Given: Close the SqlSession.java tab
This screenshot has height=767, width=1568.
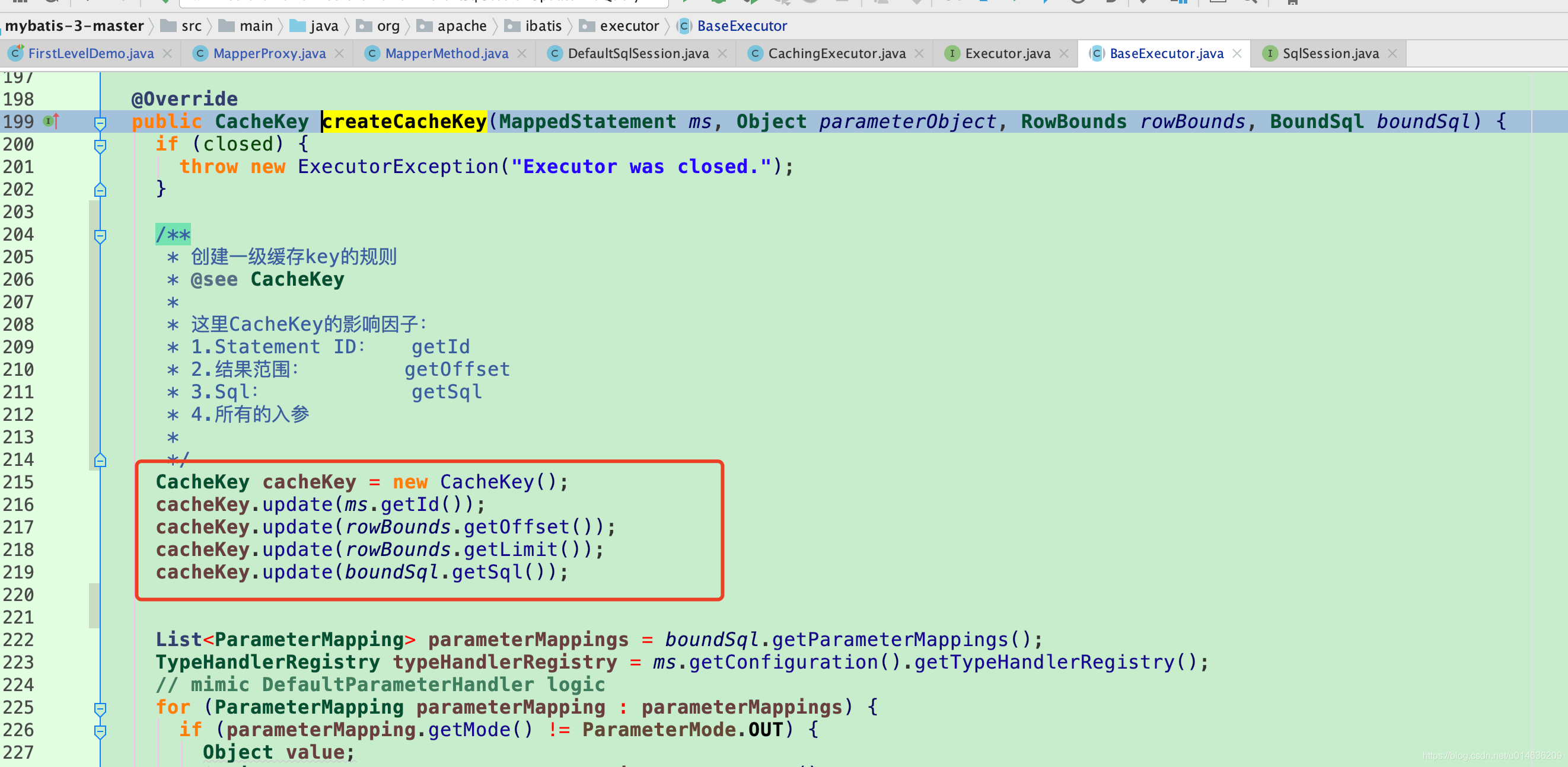Looking at the screenshot, I should click(1392, 53).
